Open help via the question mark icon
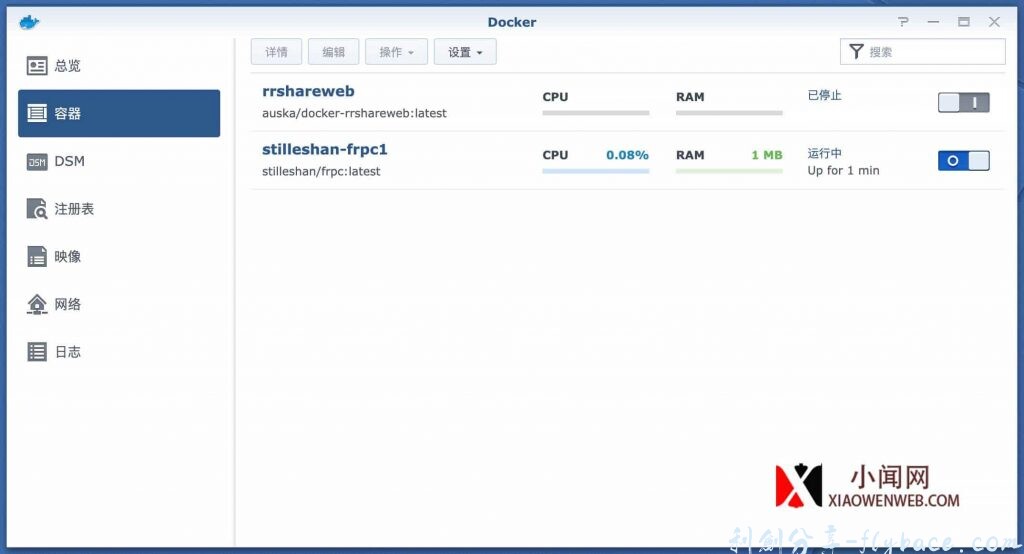 (903, 22)
